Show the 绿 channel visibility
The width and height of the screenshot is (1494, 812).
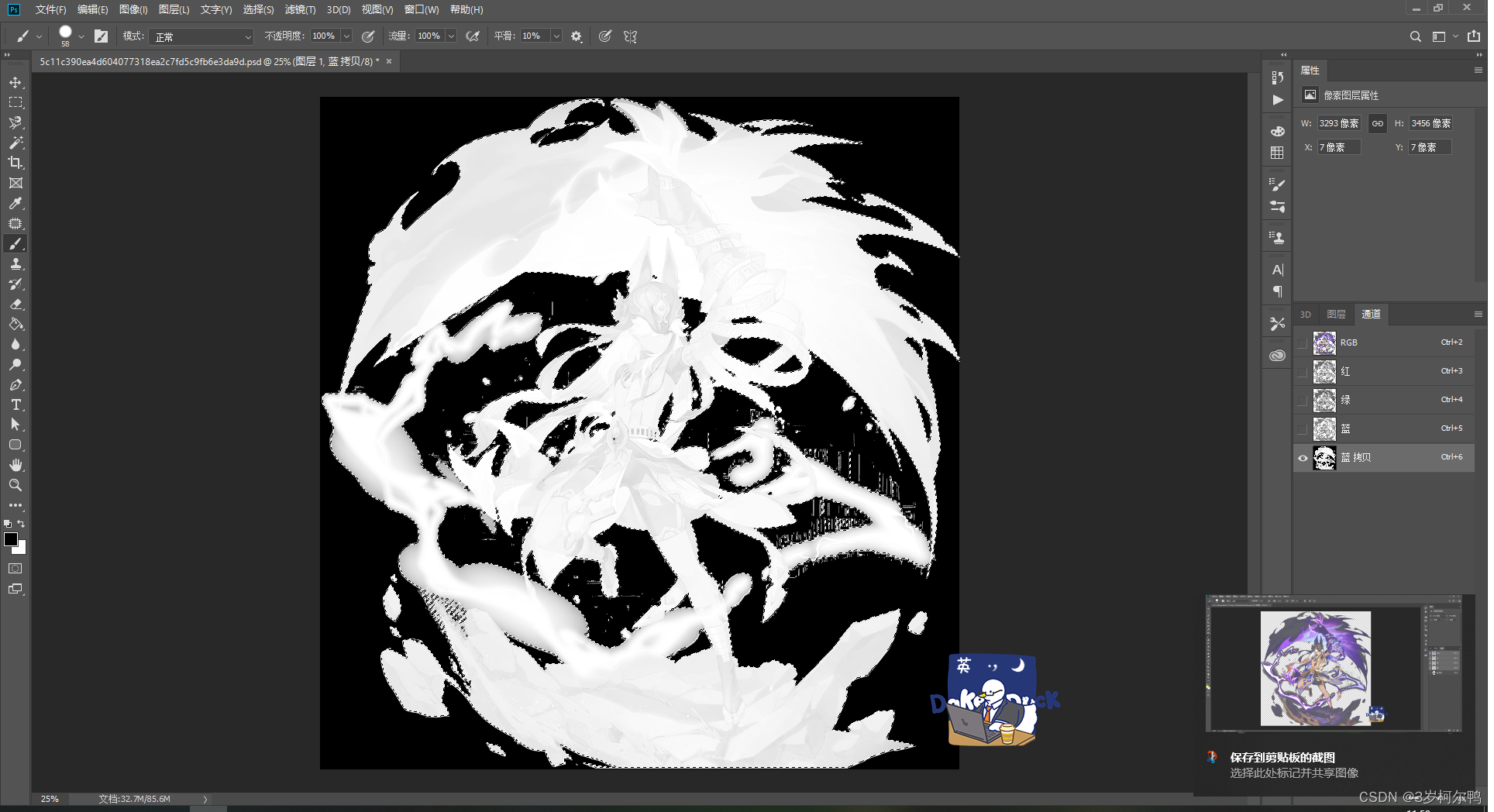(1303, 400)
